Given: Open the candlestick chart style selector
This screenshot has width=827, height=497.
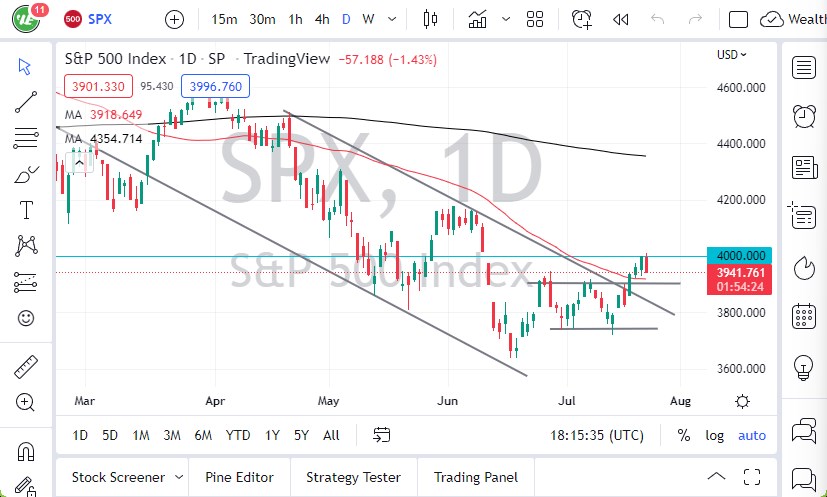Looking at the screenshot, I should point(431,19).
